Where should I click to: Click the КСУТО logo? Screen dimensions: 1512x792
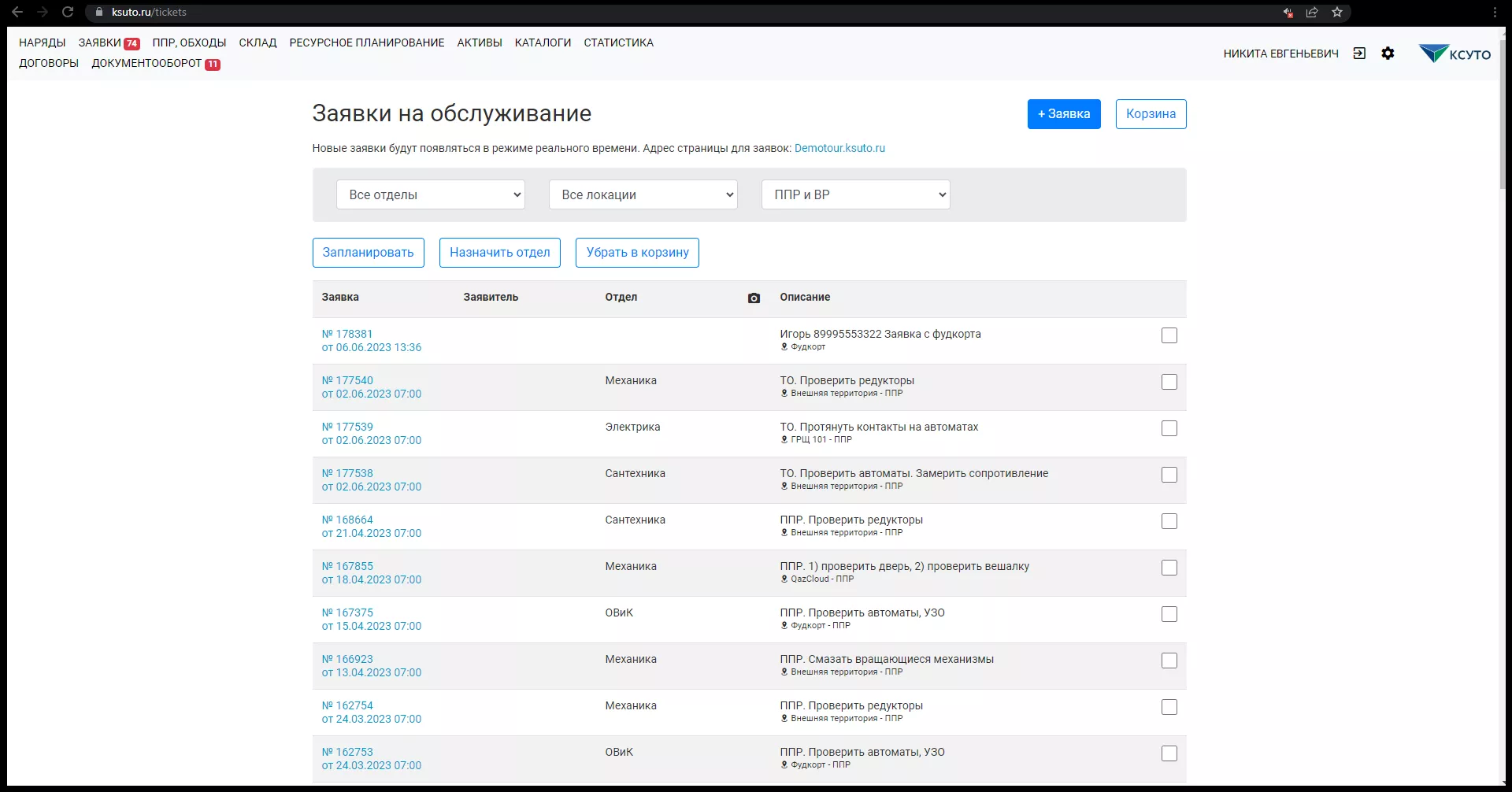click(1455, 54)
